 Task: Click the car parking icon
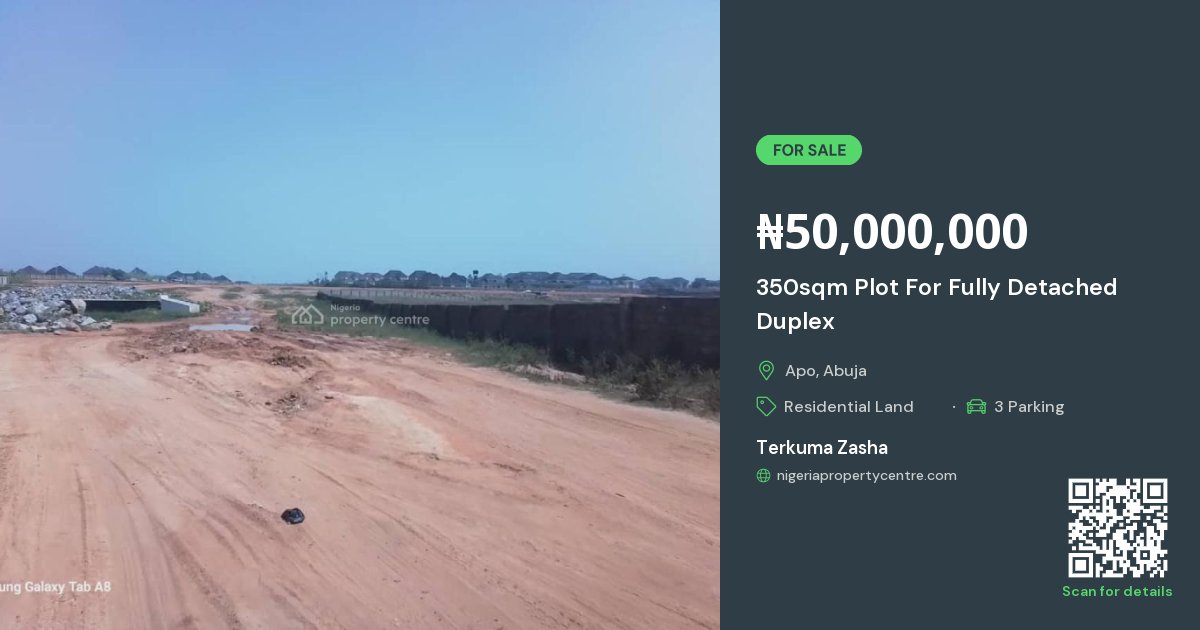pyautogui.click(x=976, y=406)
